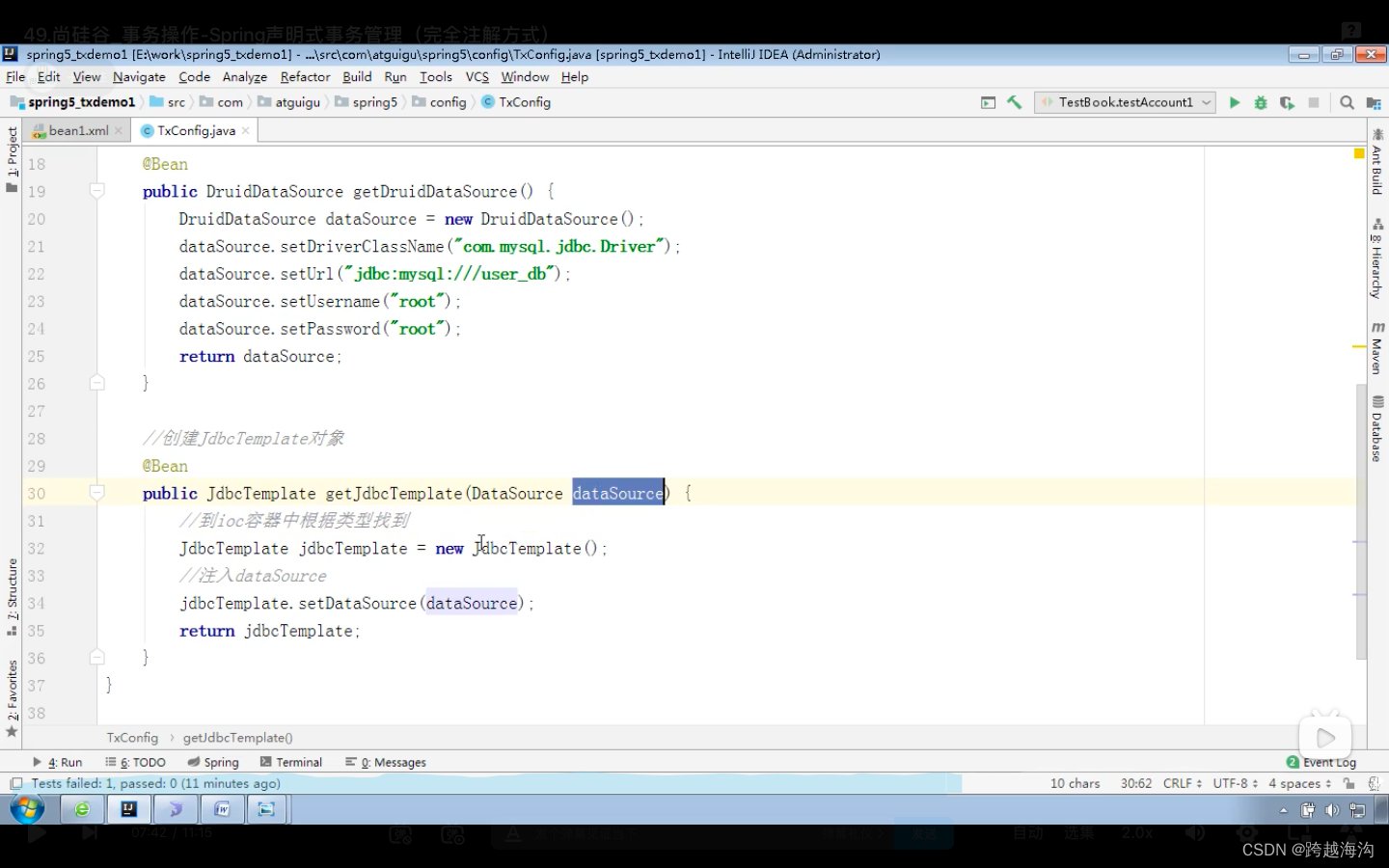The width and height of the screenshot is (1389, 868).
Task: Click the TxConfig class in navigation bar
Action: (x=517, y=102)
